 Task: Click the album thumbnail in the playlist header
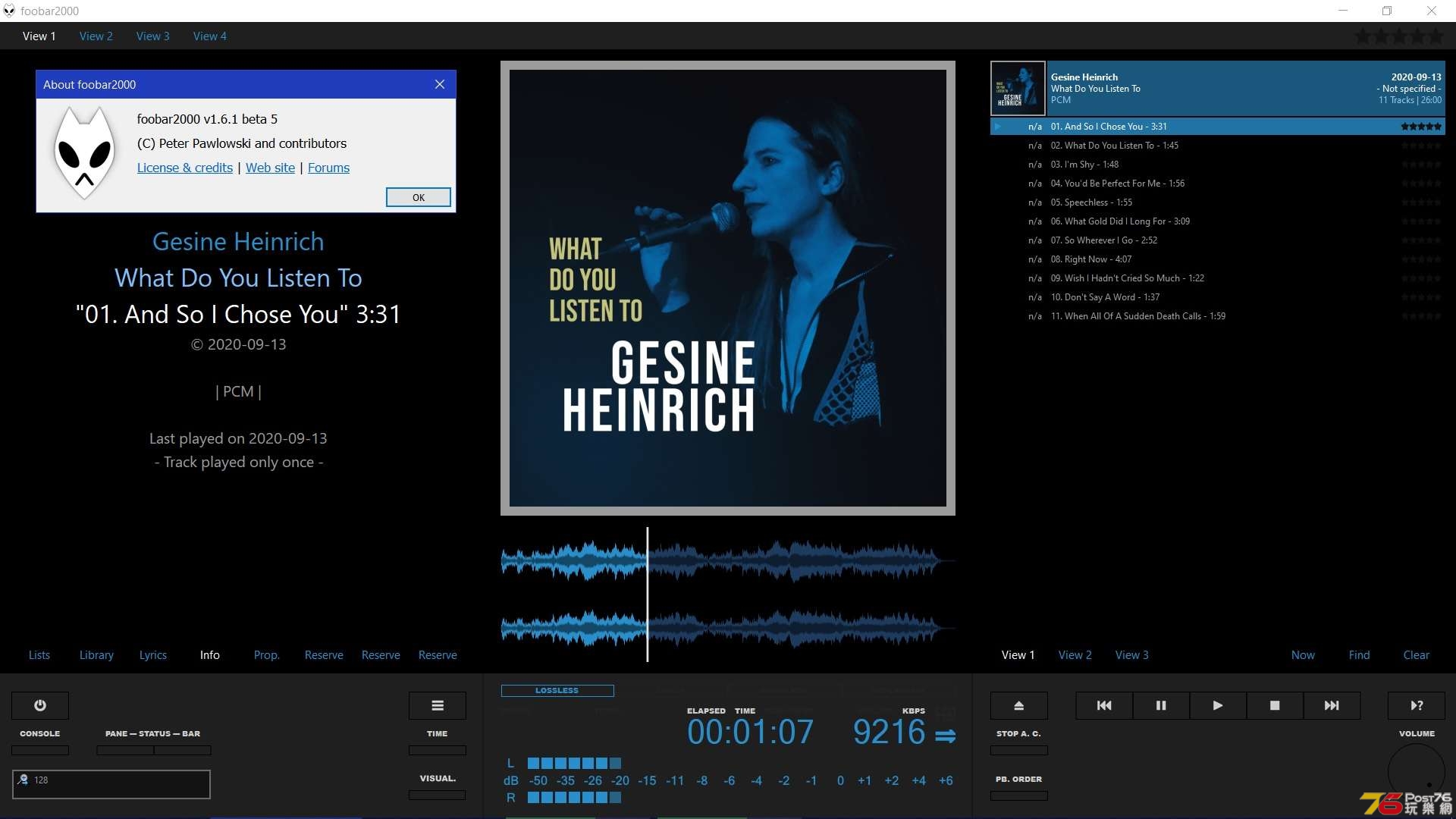1018,89
